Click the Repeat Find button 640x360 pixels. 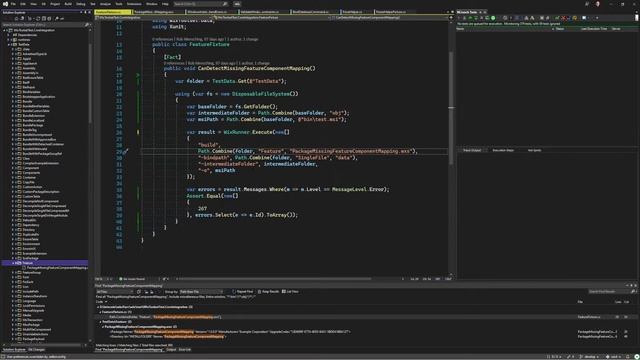click(x=242, y=292)
